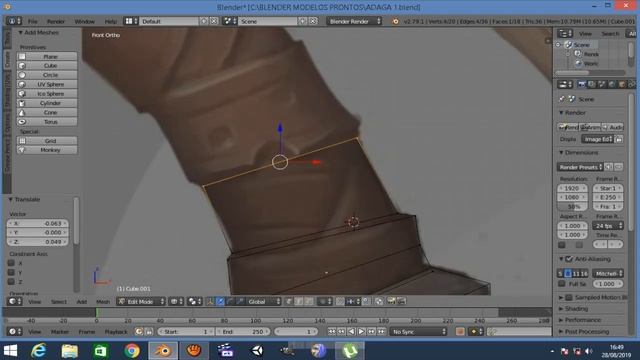Open the 3D view Mesh menu
The image size is (640, 360).
[103, 302]
